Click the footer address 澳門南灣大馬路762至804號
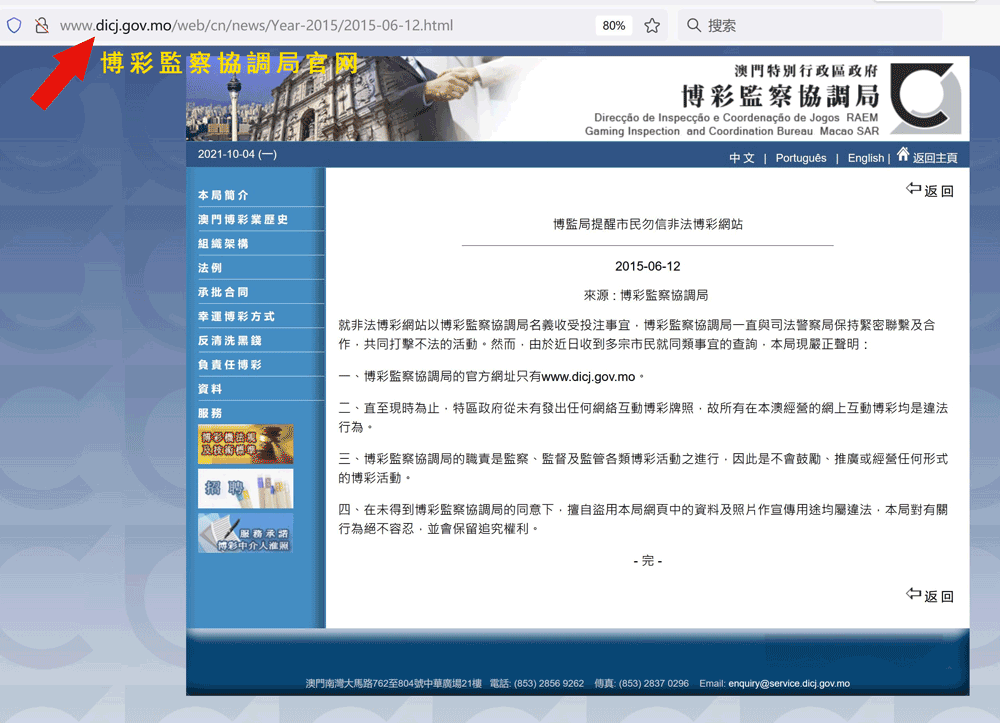Viewport: 1000px width, 723px height. 393,683
